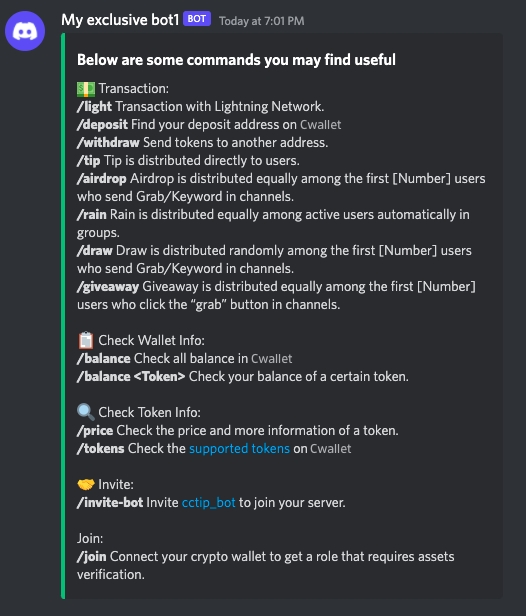Click the /invite-bot command text
Viewport: 526px width, 616px height.
[110, 502]
